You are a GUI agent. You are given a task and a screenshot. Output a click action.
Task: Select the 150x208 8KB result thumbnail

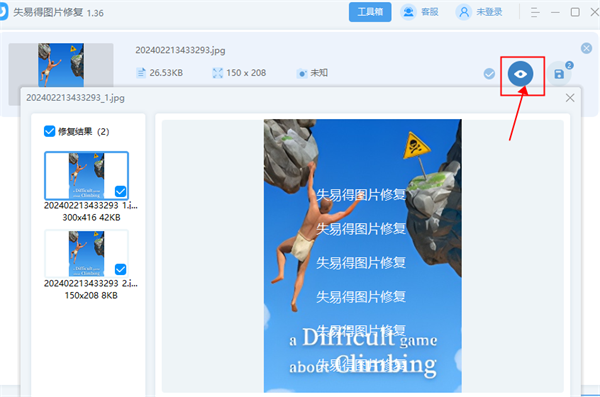(x=86, y=253)
